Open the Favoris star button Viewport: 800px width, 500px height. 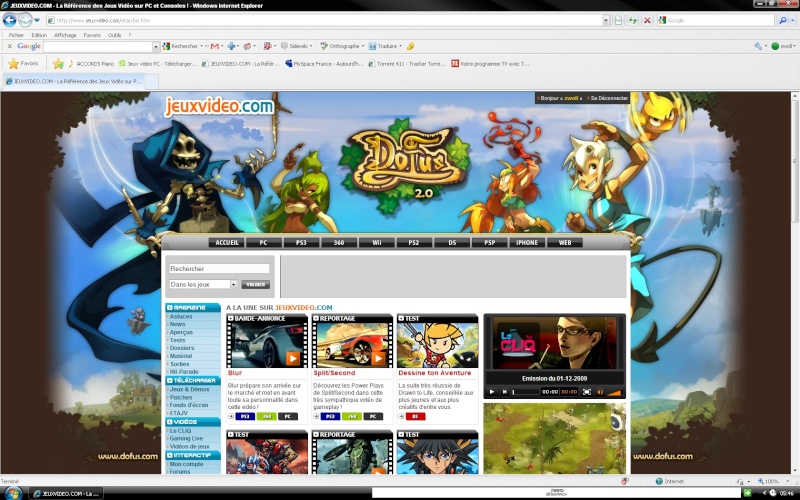[x=23, y=64]
